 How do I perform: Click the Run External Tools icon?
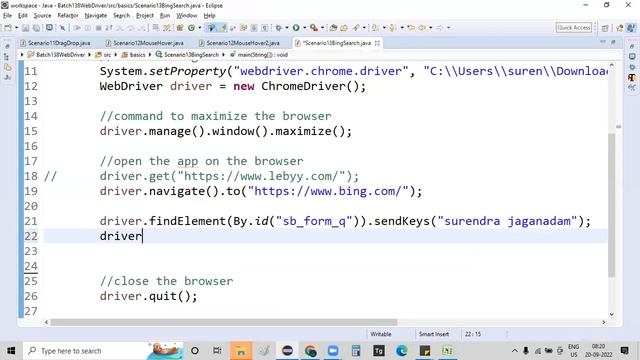click(313, 28)
